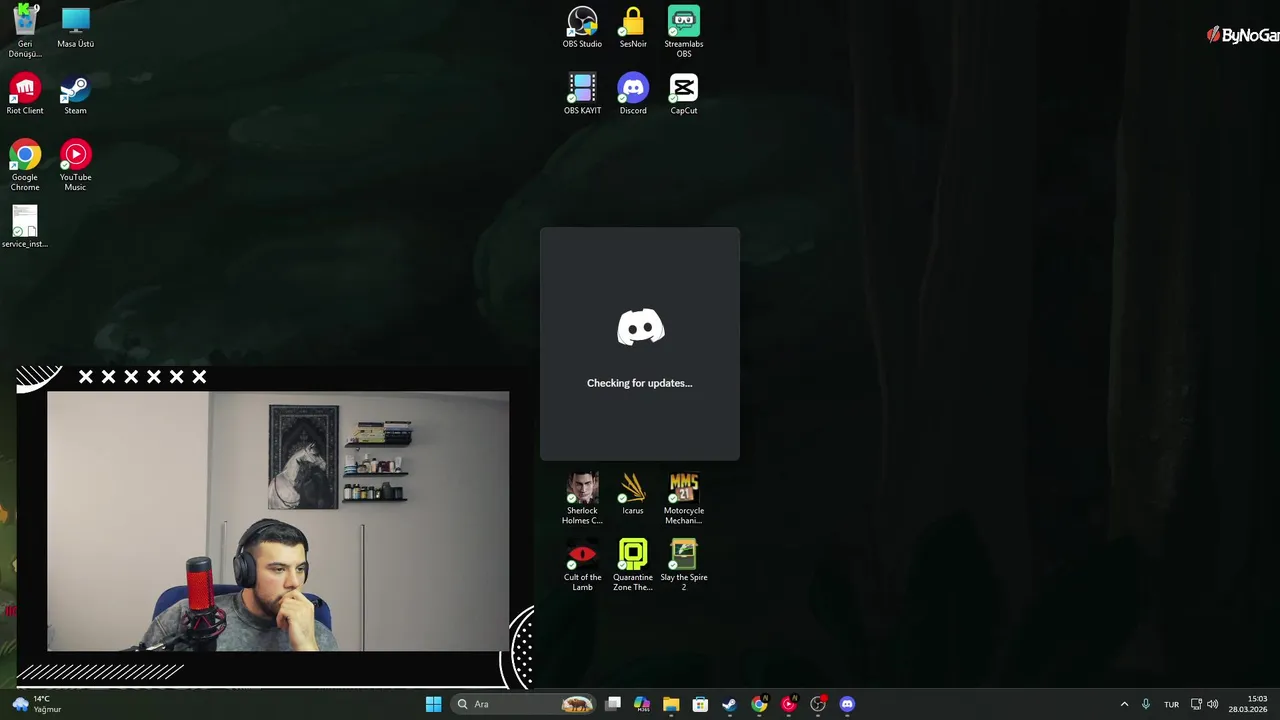
Task: Select the service_inst file on the desktop
Action: [x=25, y=227]
